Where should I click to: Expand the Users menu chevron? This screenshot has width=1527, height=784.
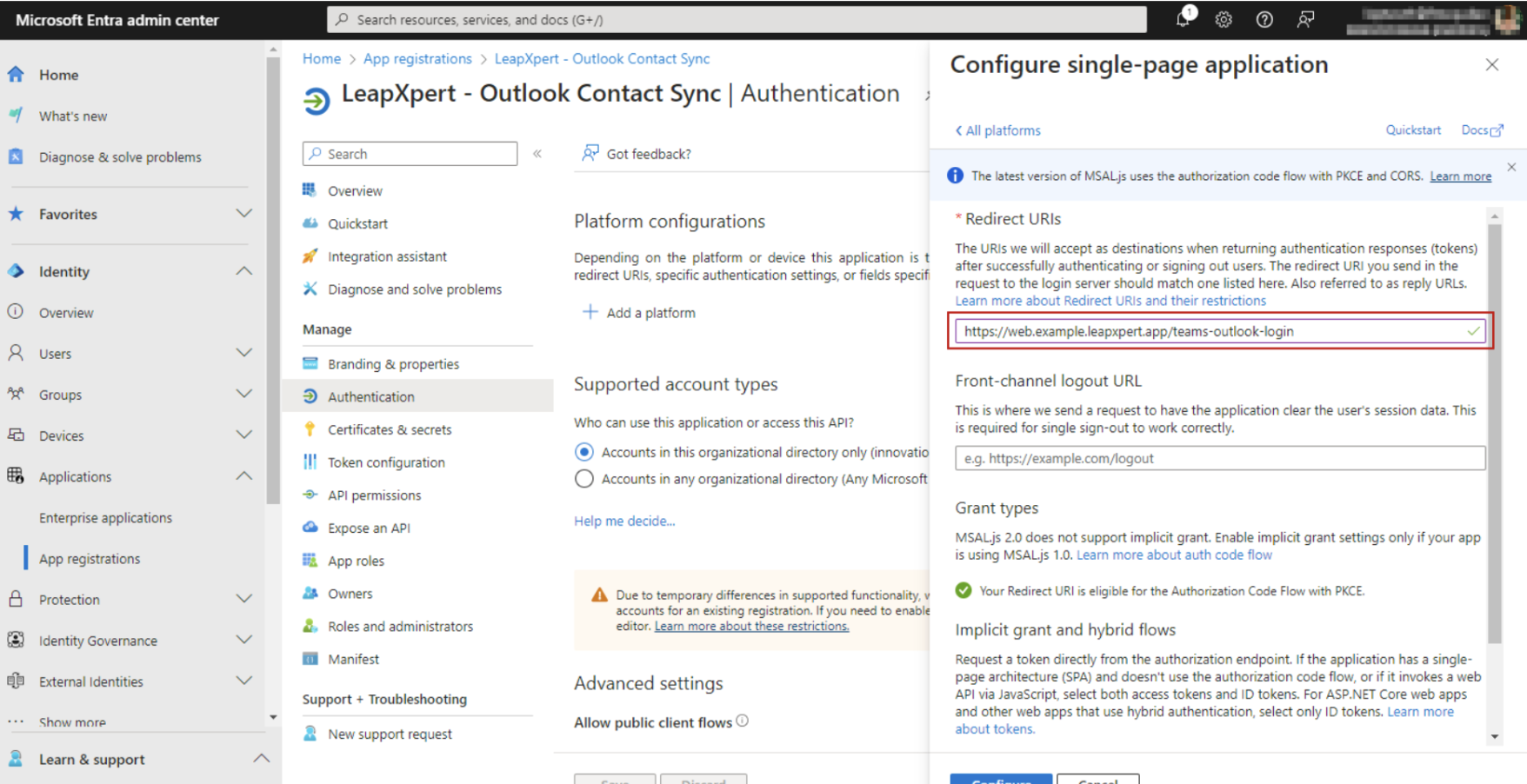point(244,353)
